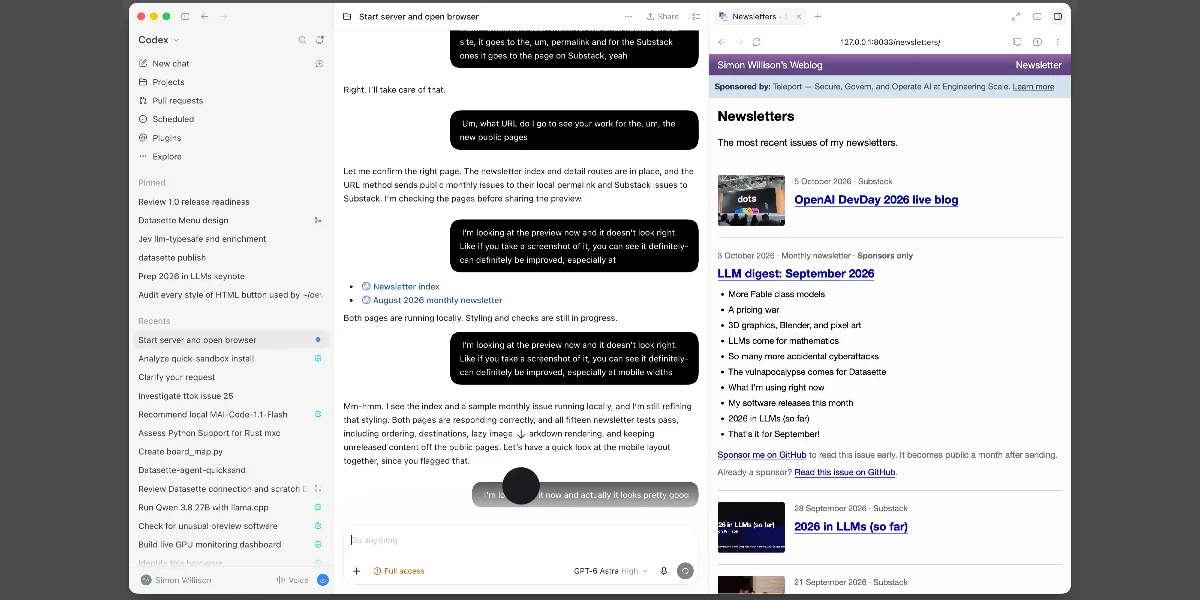Open a new browser tab with plus
1200x600 pixels.
click(817, 16)
